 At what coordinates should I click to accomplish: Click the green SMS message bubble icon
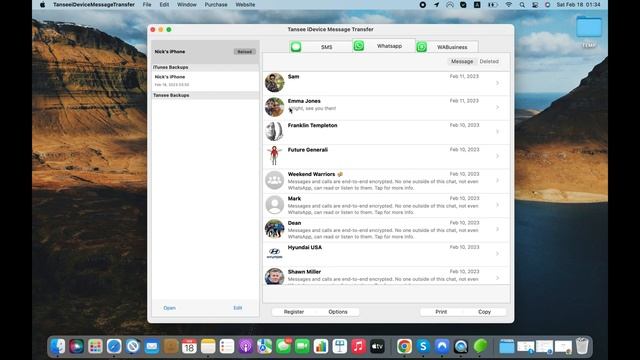[296, 47]
